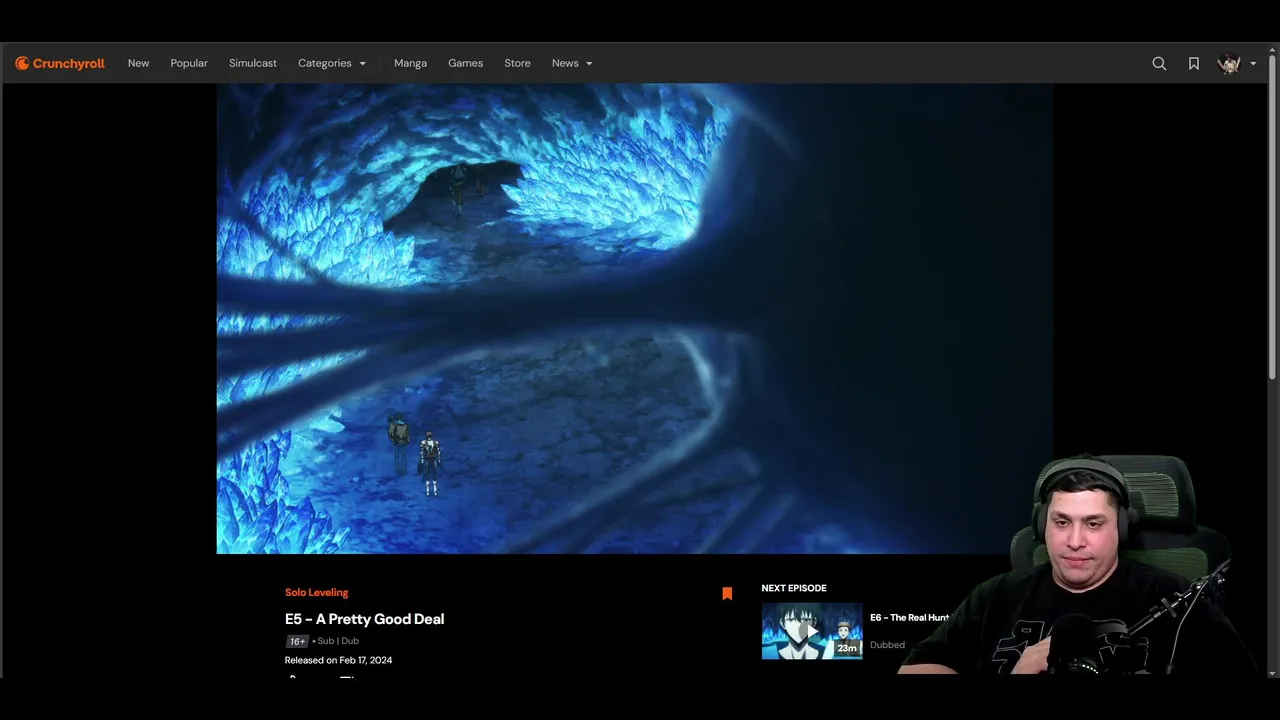
Task: Open Simulcast page
Action: pyautogui.click(x=253, y=63)
